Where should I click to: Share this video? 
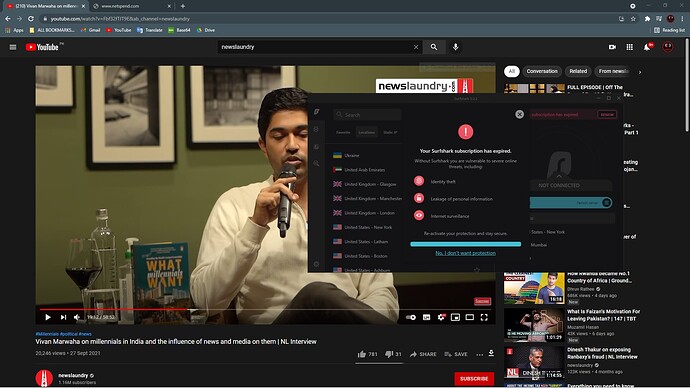(x=423, y=354)
